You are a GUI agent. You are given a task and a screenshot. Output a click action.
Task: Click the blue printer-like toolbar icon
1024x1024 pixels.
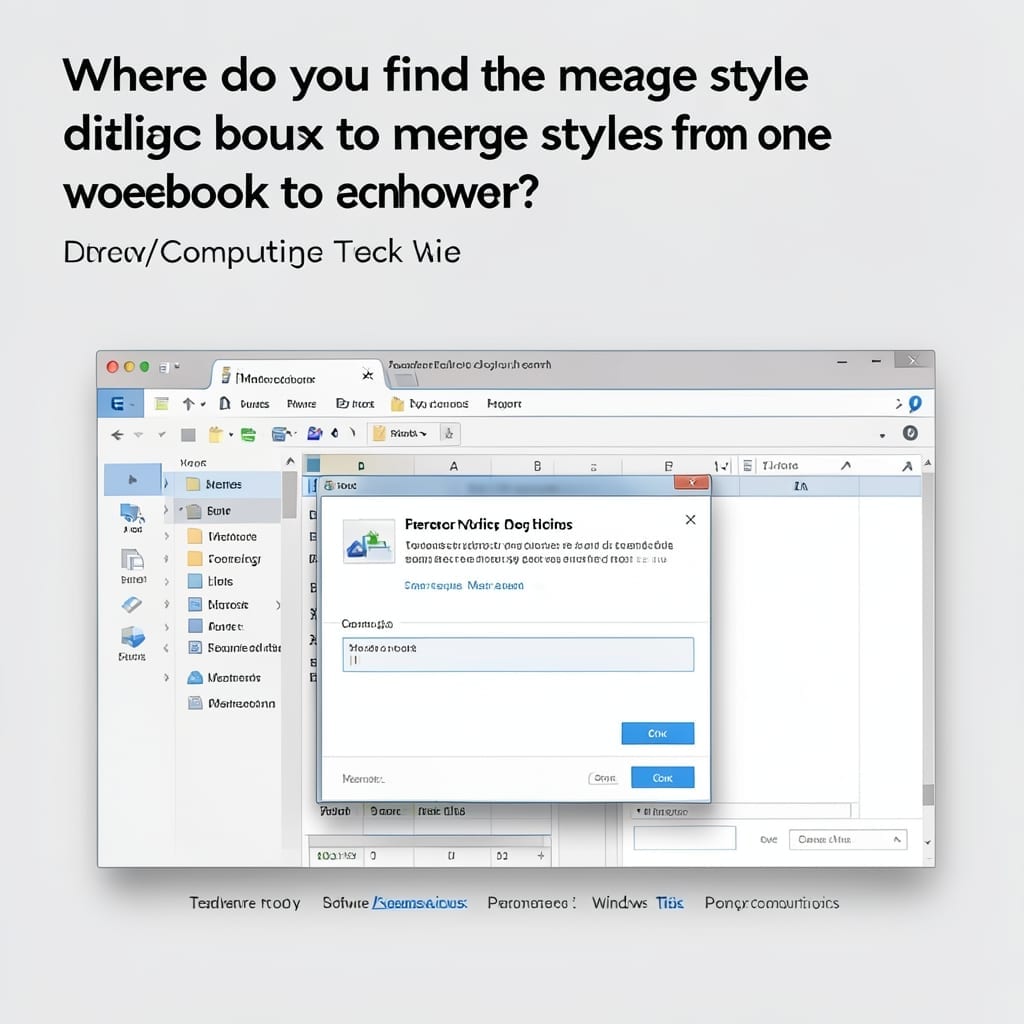(281, 434)
